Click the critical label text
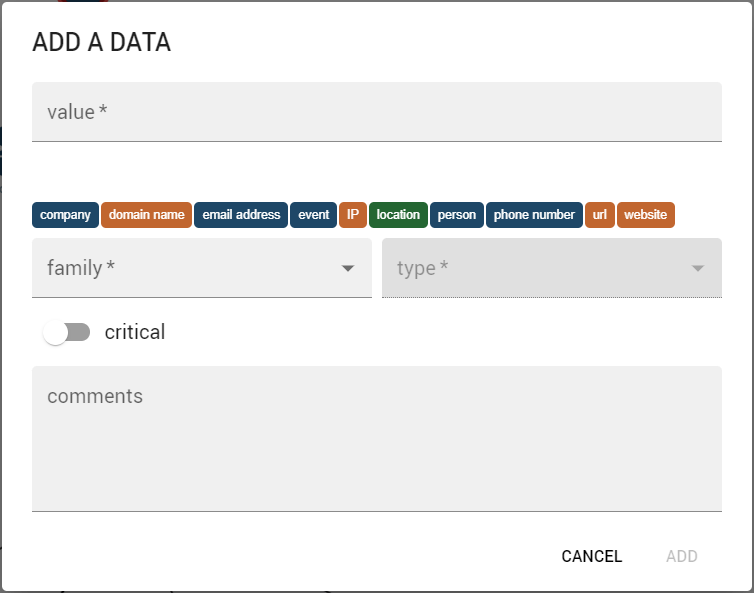 (x=135, y=332)
